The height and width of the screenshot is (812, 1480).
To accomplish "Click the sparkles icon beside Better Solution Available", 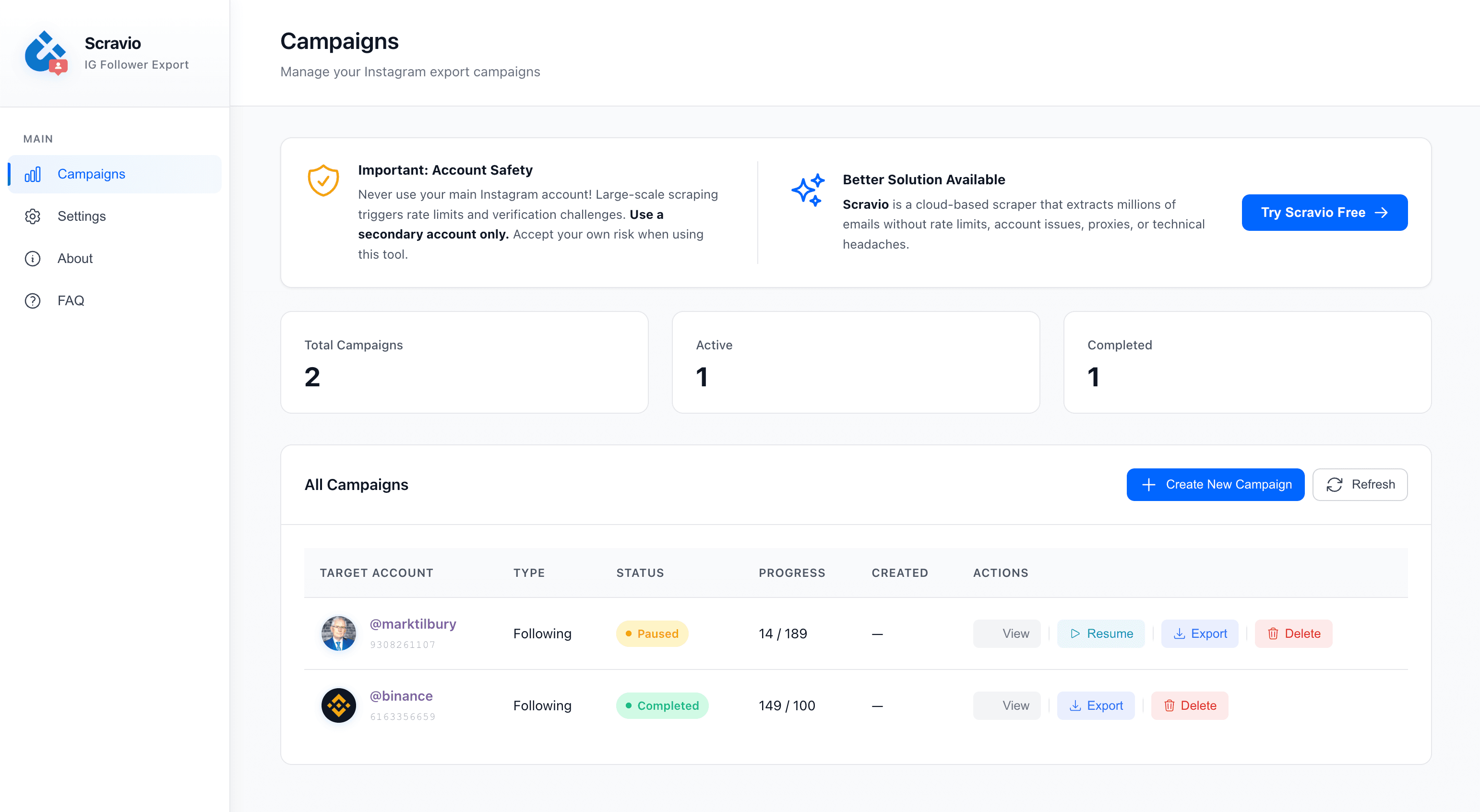I will click(808, 190).
